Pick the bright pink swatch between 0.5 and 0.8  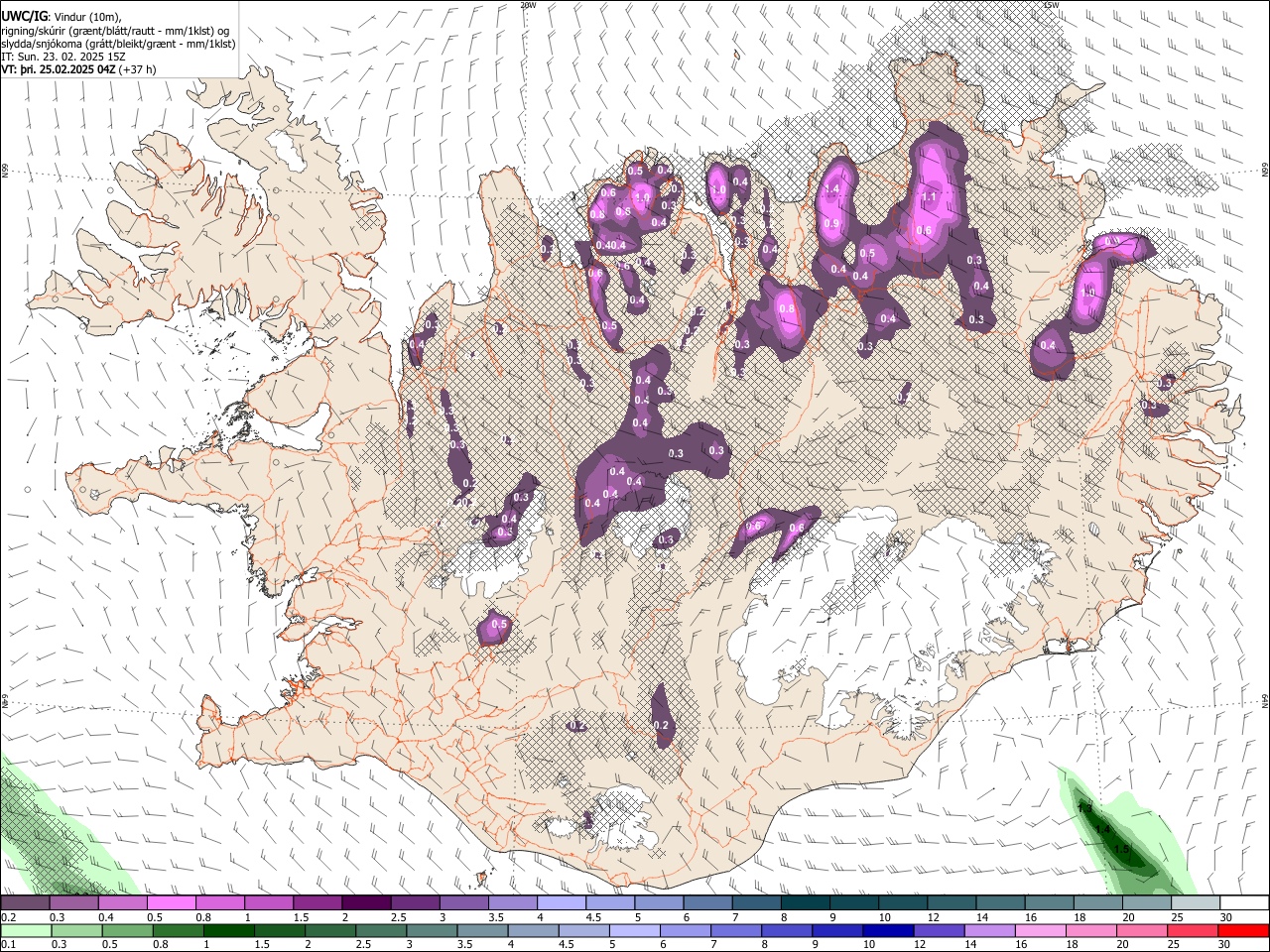pyautogui.click(x=170, y=903)
